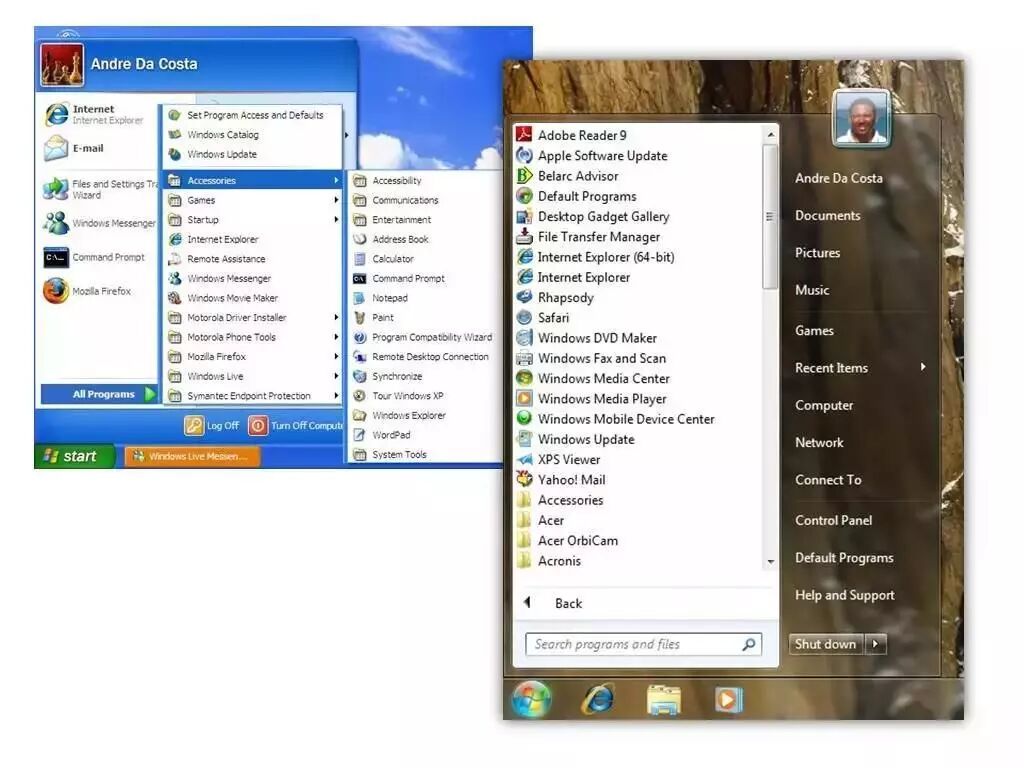Open Adobe Reader 9 icon in Windows 7 menu
This screenshot has width=1024, height=768.
(524, 135)
